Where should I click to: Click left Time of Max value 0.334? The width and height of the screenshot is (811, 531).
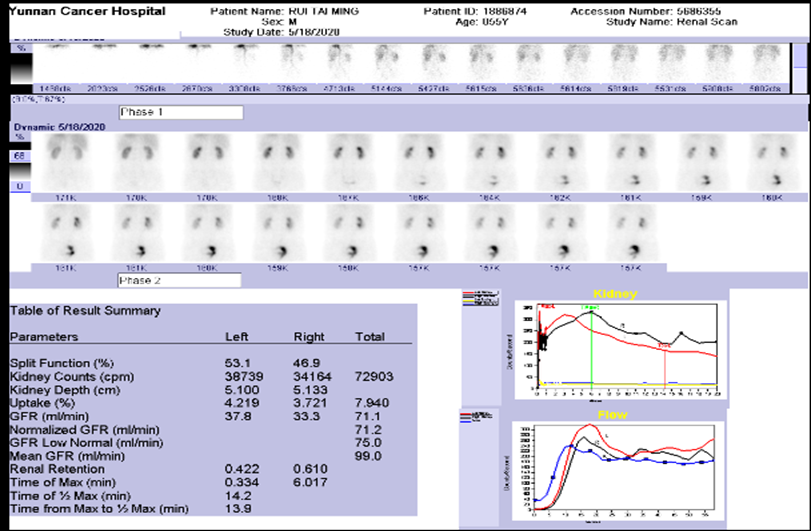coord(242,482)
